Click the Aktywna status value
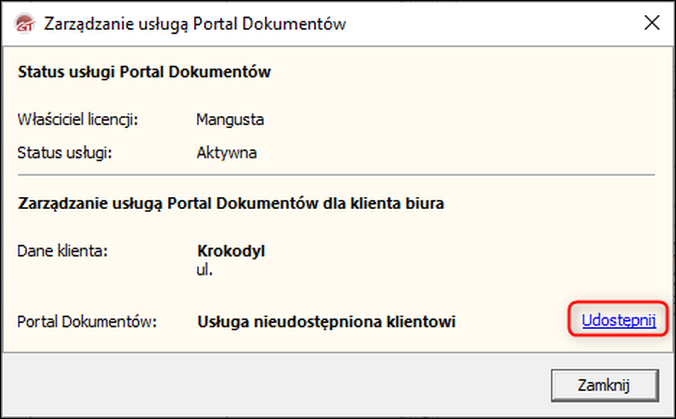 pos(227,153)
